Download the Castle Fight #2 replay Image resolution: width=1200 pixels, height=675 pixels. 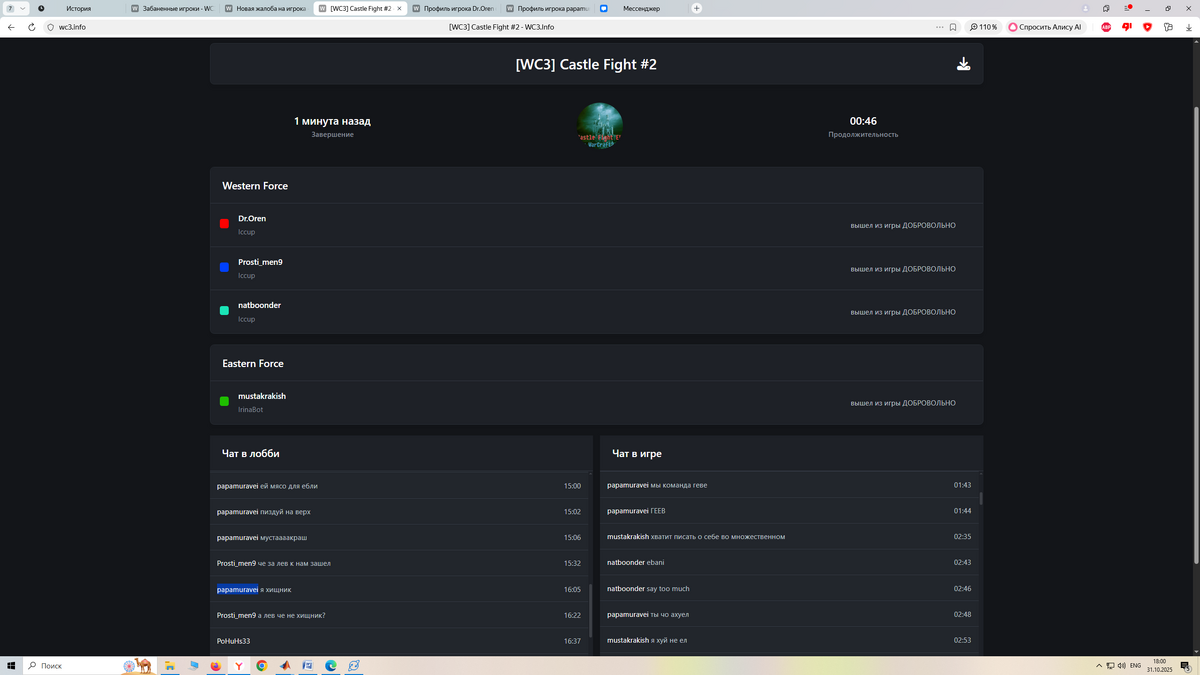[x=963, y=64]
